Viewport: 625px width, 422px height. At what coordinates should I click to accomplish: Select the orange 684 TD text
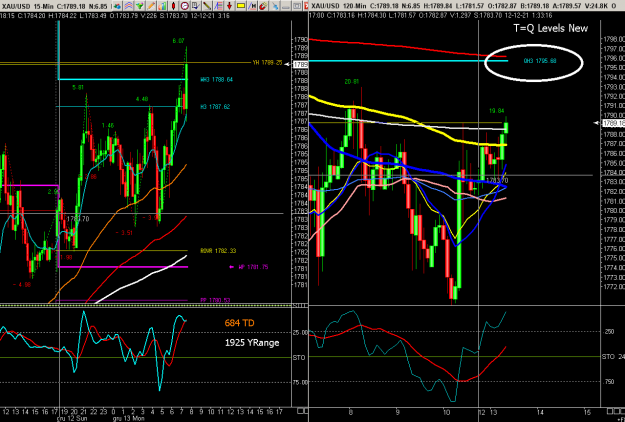239,323
